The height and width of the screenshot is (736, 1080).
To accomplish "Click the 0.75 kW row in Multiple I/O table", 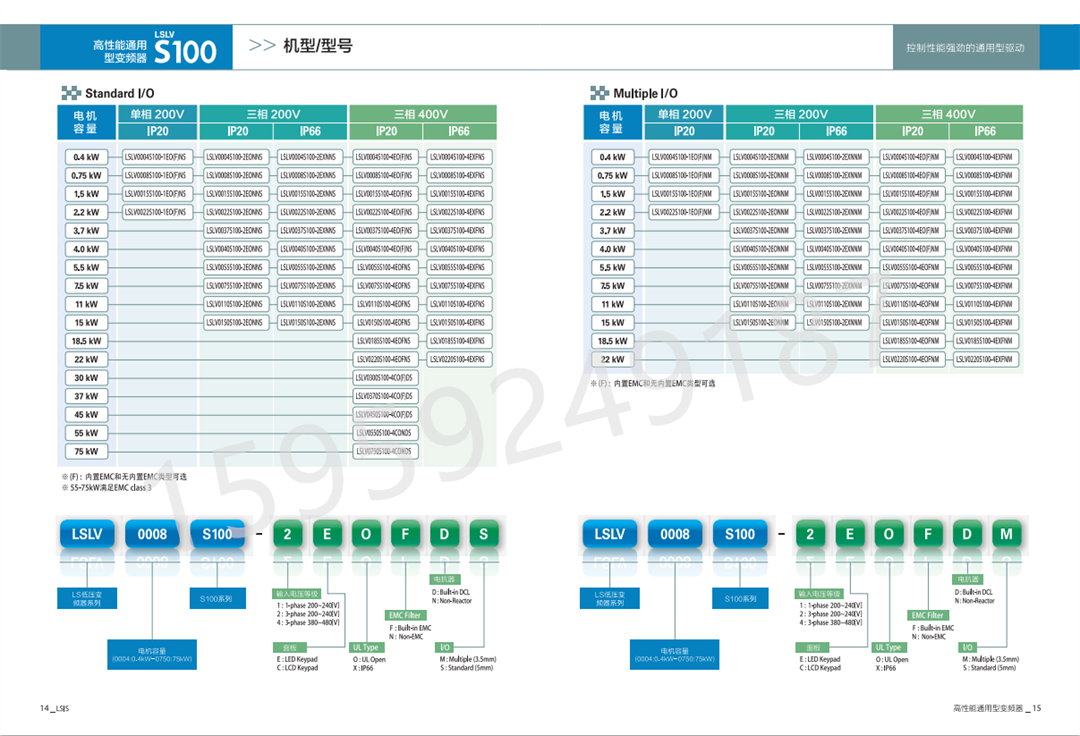I will click(806, 176).
